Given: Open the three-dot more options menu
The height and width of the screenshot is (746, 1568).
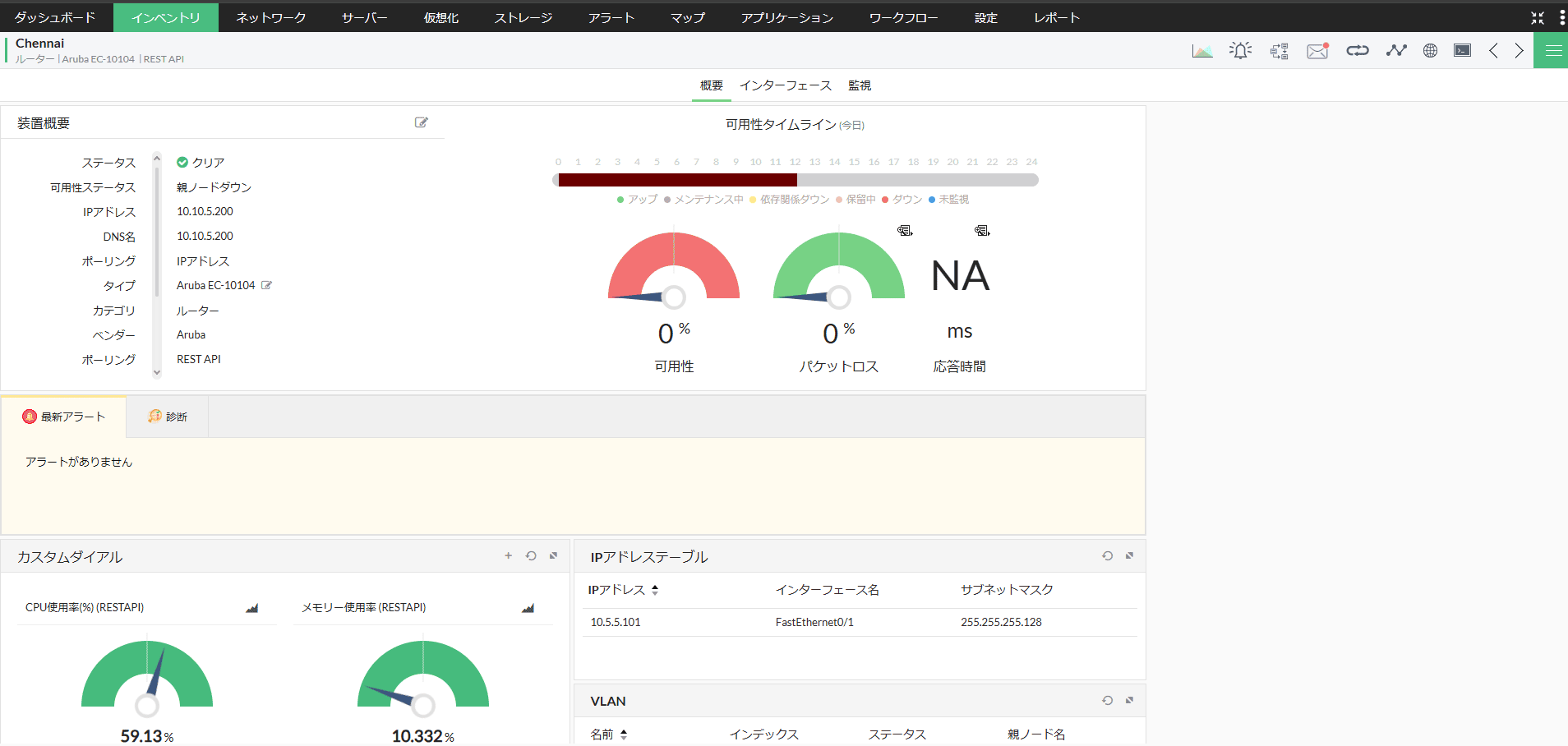Looking at the screenshot, I should [1562, 17].
